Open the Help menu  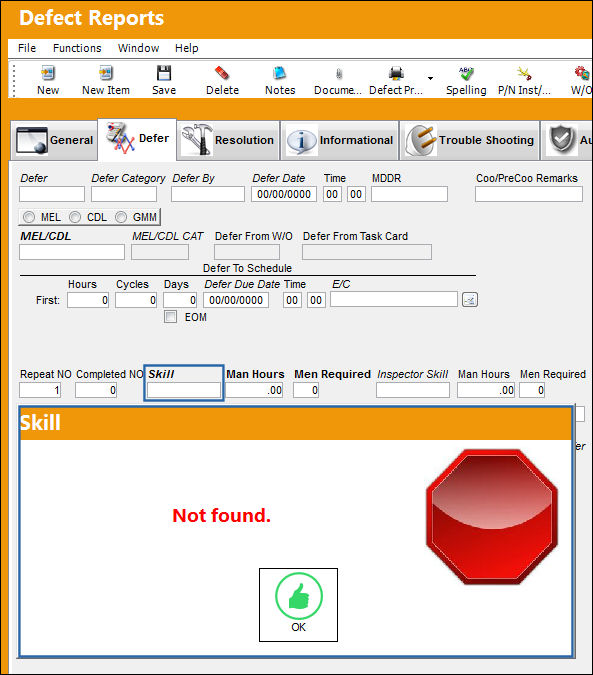[x=186, y=48]
